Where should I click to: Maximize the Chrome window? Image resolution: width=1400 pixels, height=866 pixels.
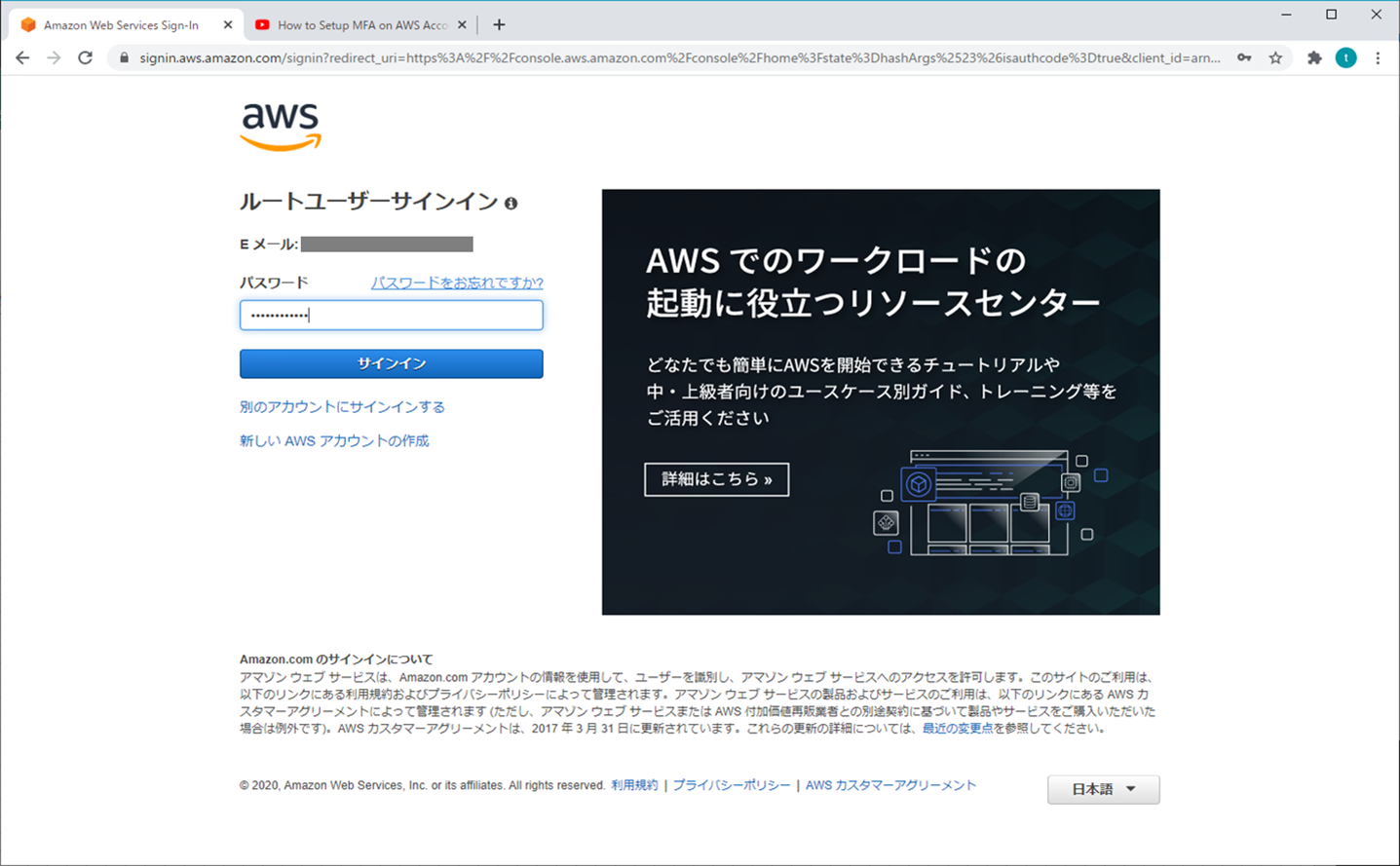(x=1331, y=15)
